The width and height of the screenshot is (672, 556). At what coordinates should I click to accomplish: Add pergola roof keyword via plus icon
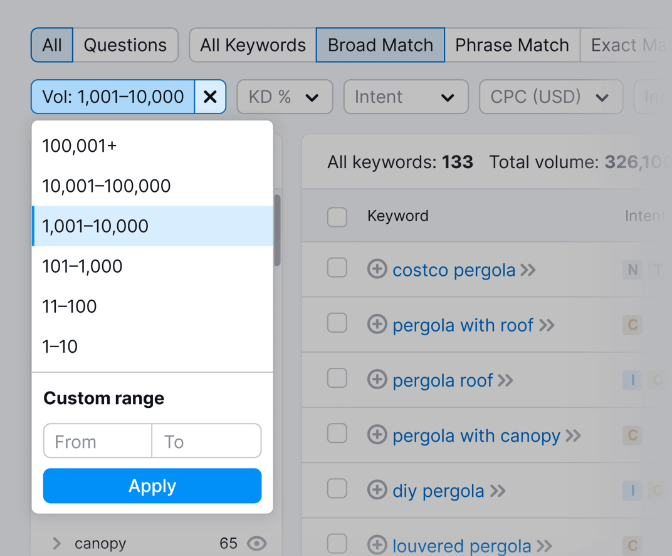point(377,380)
